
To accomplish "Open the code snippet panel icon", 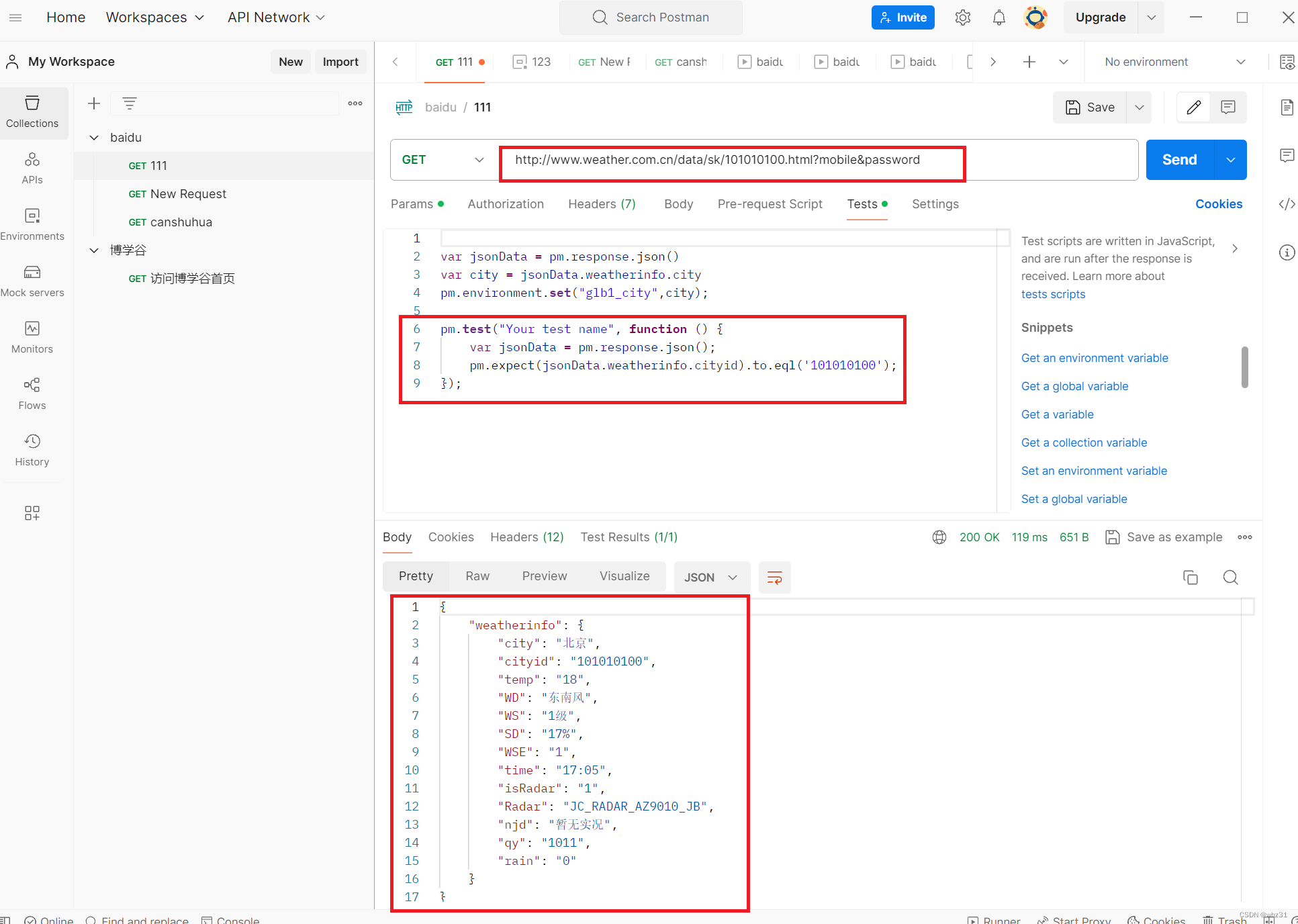I will [x=1287, y=204].
